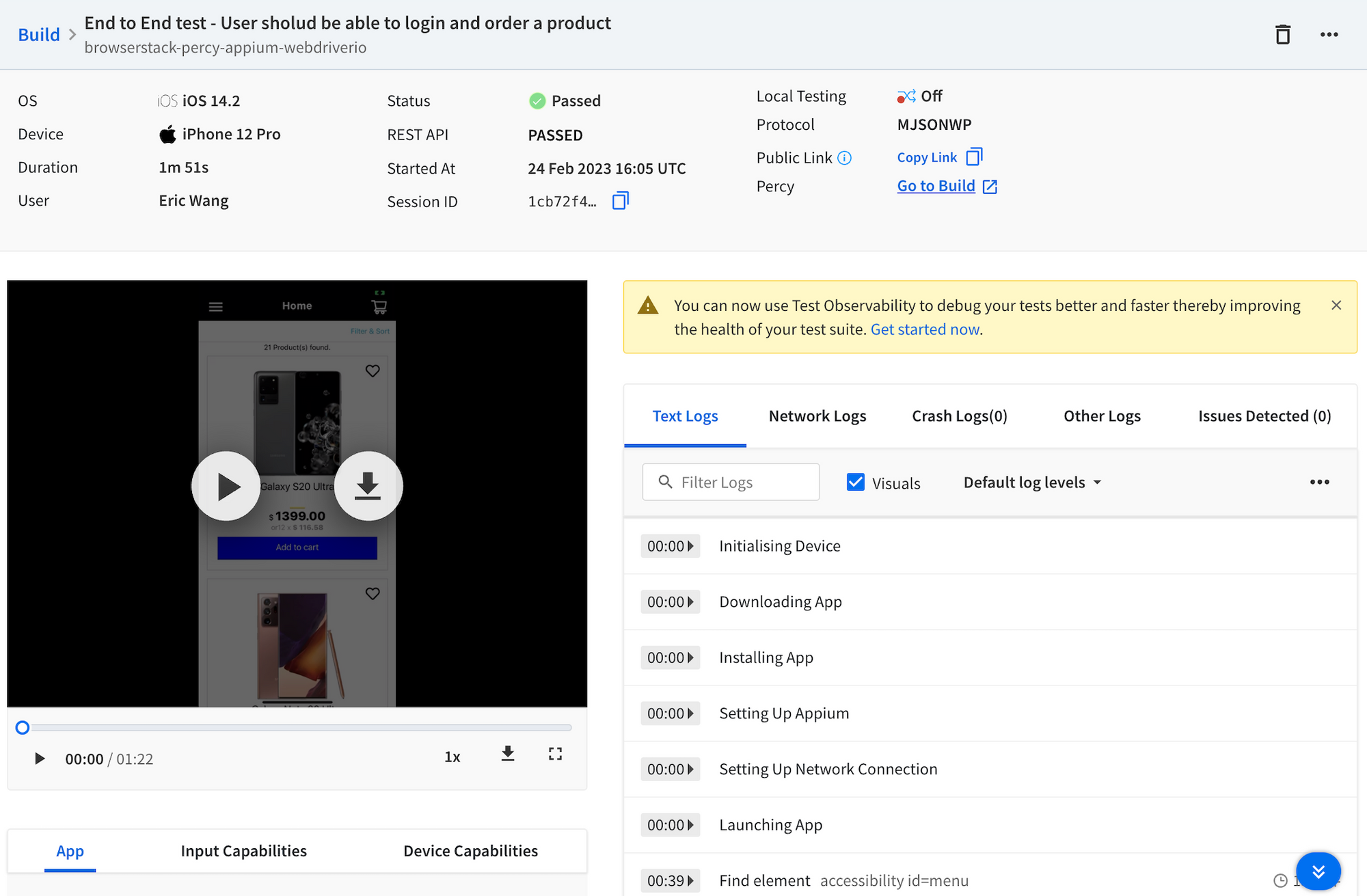1367x896 pixels.
Task: Copy the Session ID to clipboard
Action: pos(620,201)
